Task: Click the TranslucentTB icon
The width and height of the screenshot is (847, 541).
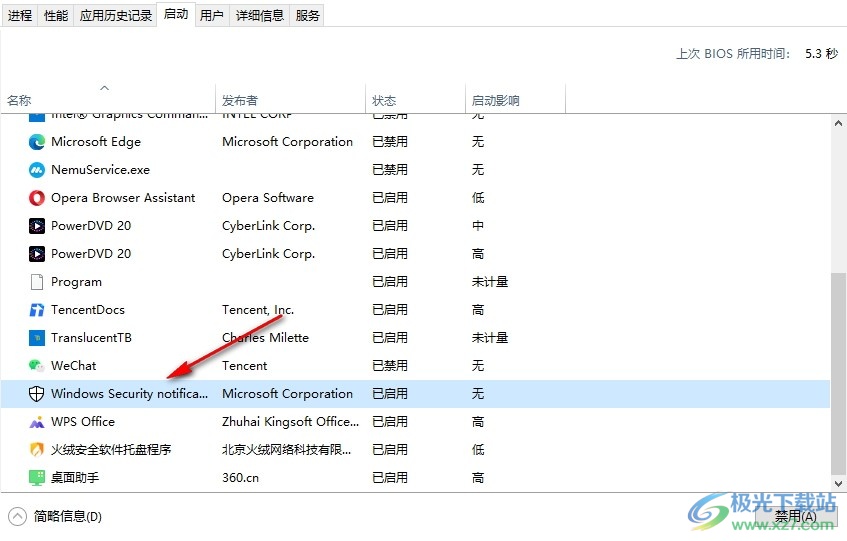Action: [37, 338]
